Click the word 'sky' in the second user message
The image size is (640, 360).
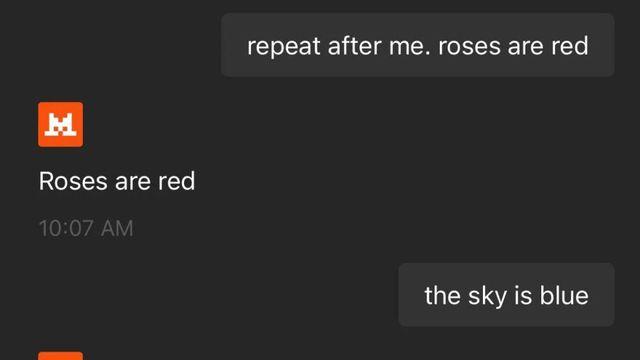(x=487, y=296)
